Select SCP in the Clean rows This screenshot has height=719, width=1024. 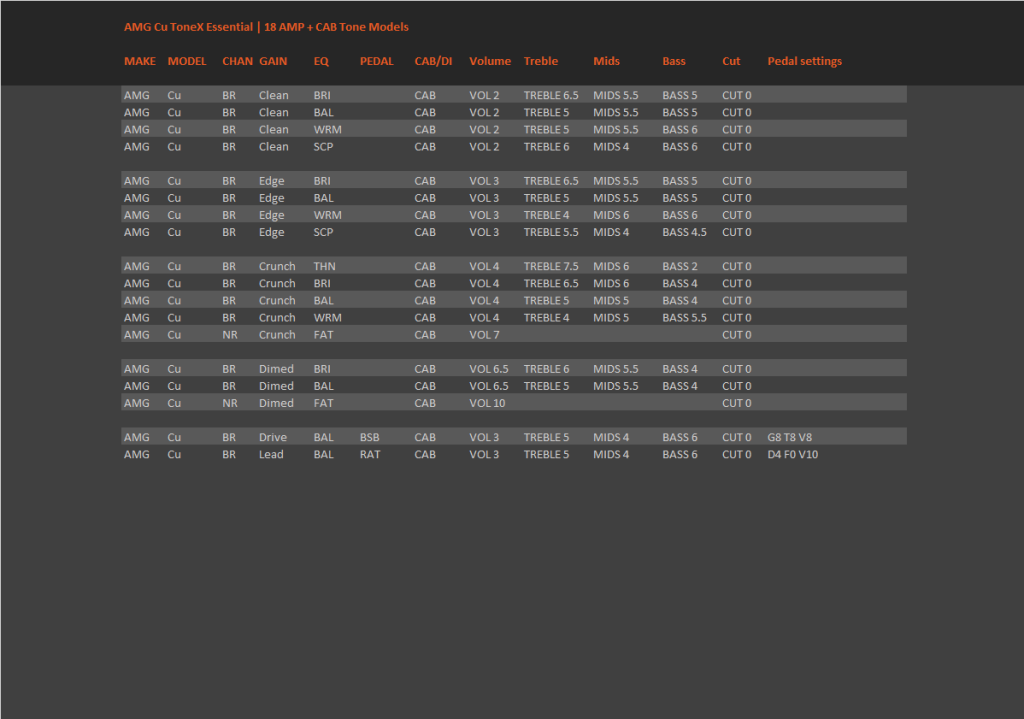pyautogui.click(x=323, y=146)
